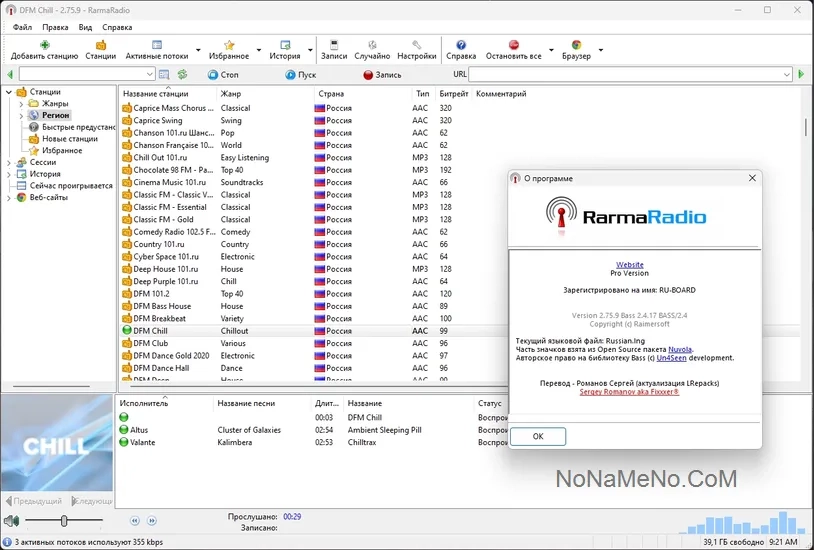
Task: Click the Добавить станцию toolbar icon
Action: coord(44,45)
